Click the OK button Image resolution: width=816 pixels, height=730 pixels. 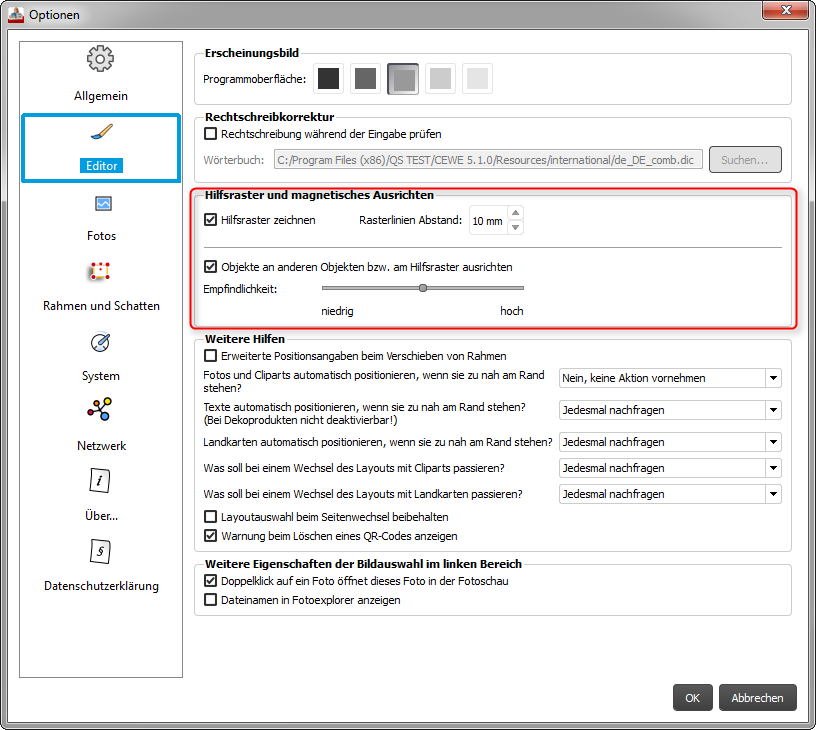click(693, 698)
